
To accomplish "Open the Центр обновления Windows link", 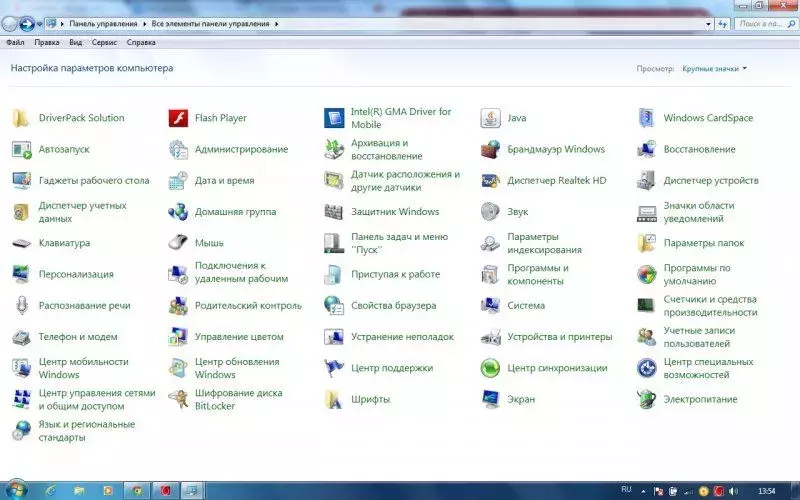I will (237, 368).
